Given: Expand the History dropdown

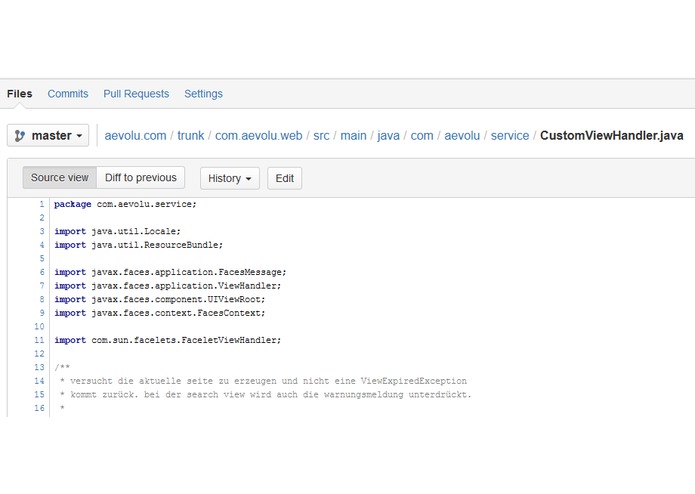Looking at the screenshot, I should coord(230,178).
